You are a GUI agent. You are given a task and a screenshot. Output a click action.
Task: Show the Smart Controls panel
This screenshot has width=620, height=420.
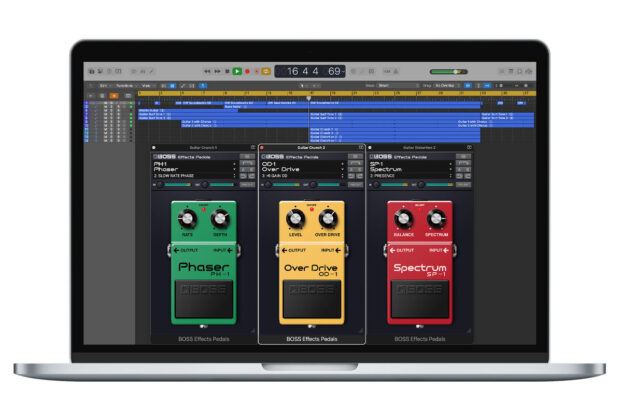click(x=134, y=72)
